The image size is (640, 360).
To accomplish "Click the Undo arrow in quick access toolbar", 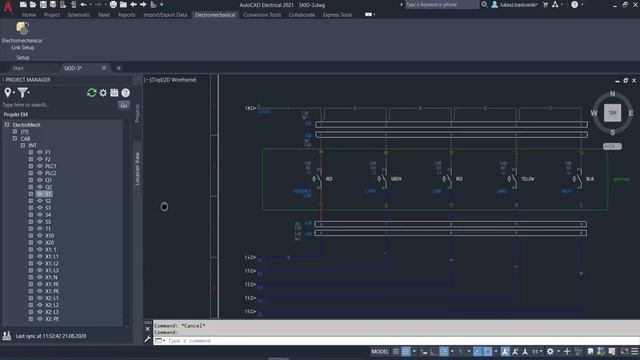I will pos(83,4).
